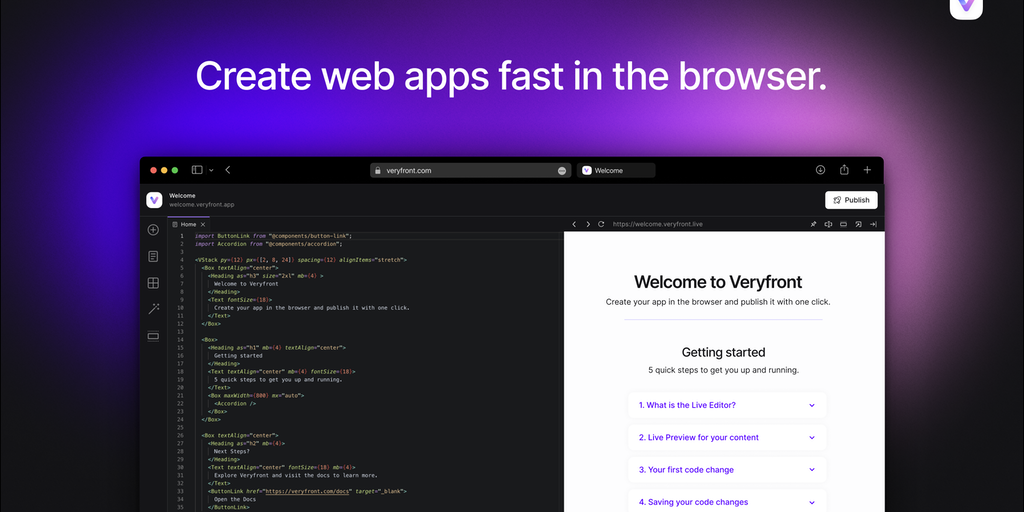
Task: Click the padlock icon in address bar
Action: 377,170
